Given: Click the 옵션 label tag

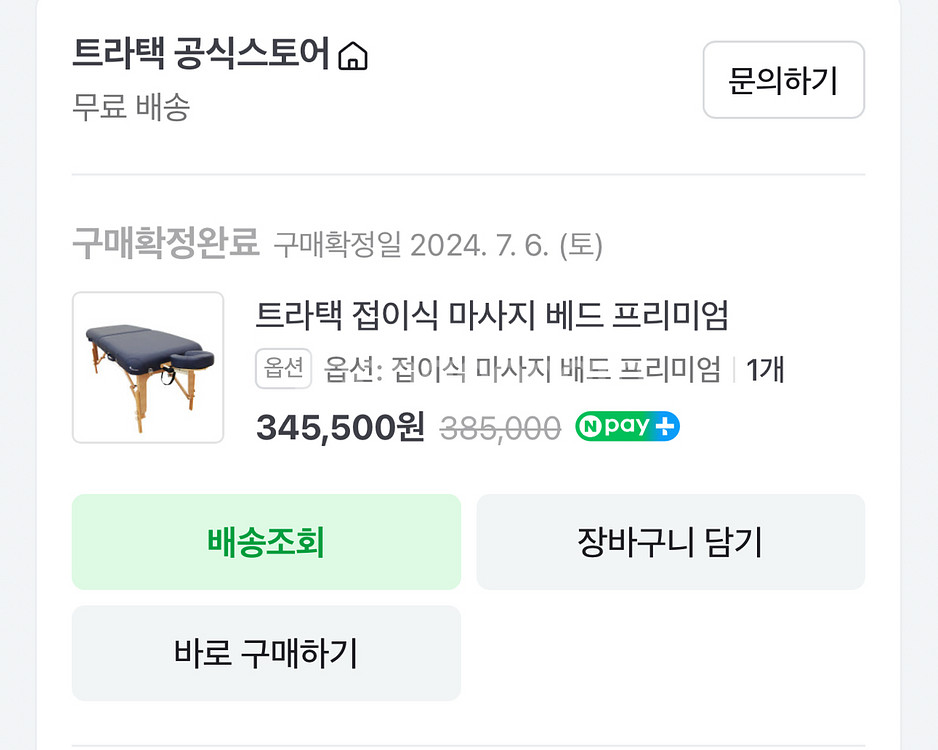Looking at the screenshot, I should [283, 369].
